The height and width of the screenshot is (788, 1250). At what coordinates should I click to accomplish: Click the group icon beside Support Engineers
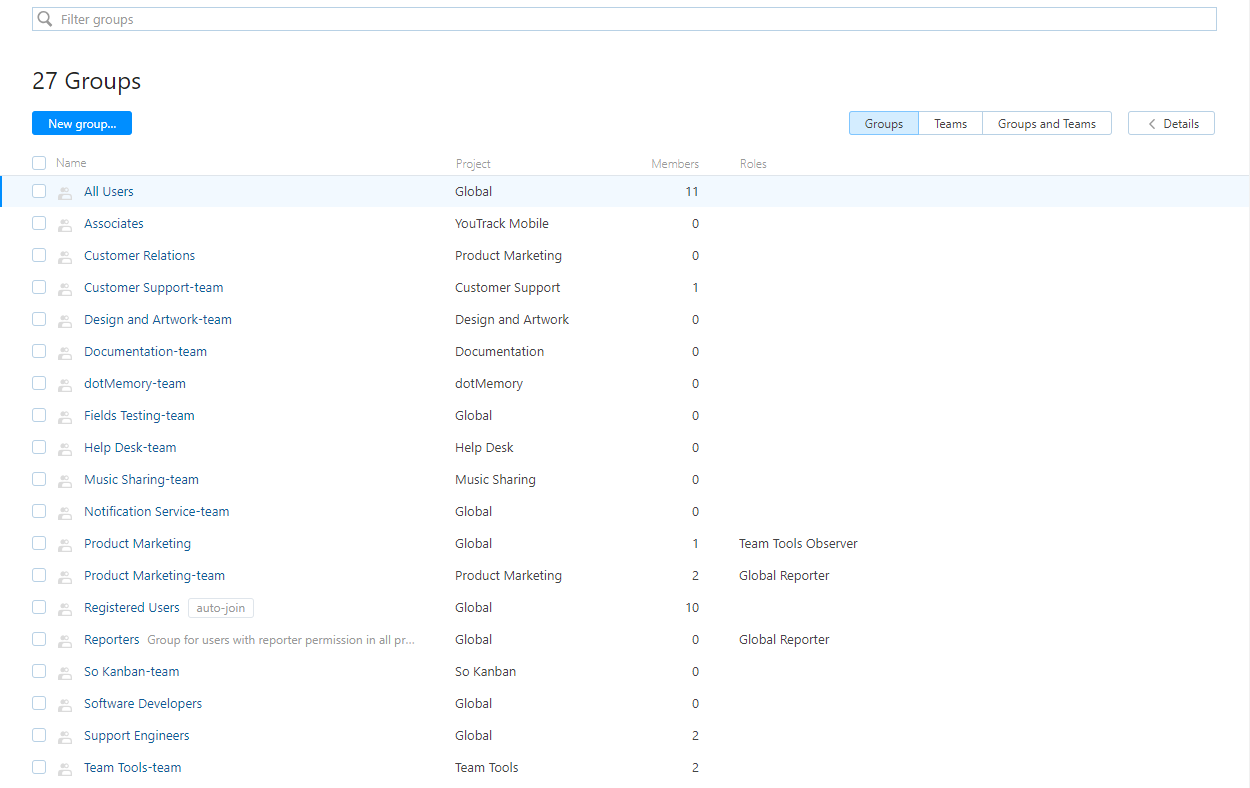point(65,737)
